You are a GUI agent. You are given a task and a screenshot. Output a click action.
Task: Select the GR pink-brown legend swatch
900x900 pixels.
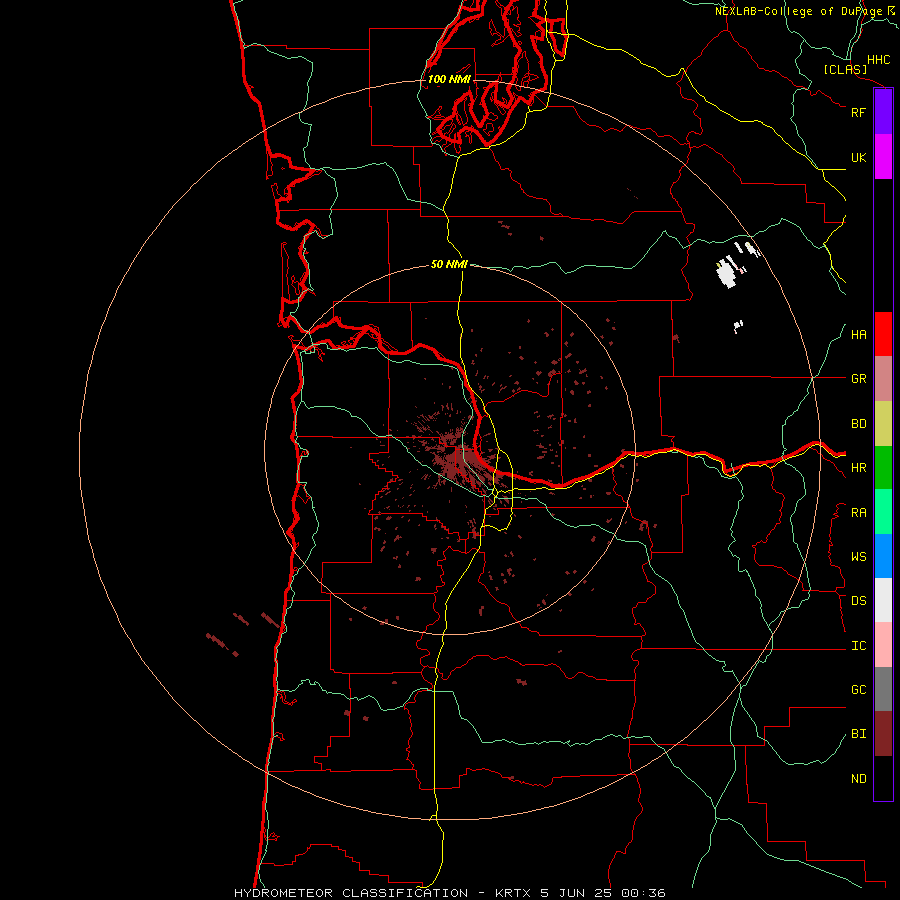[883, 379]
